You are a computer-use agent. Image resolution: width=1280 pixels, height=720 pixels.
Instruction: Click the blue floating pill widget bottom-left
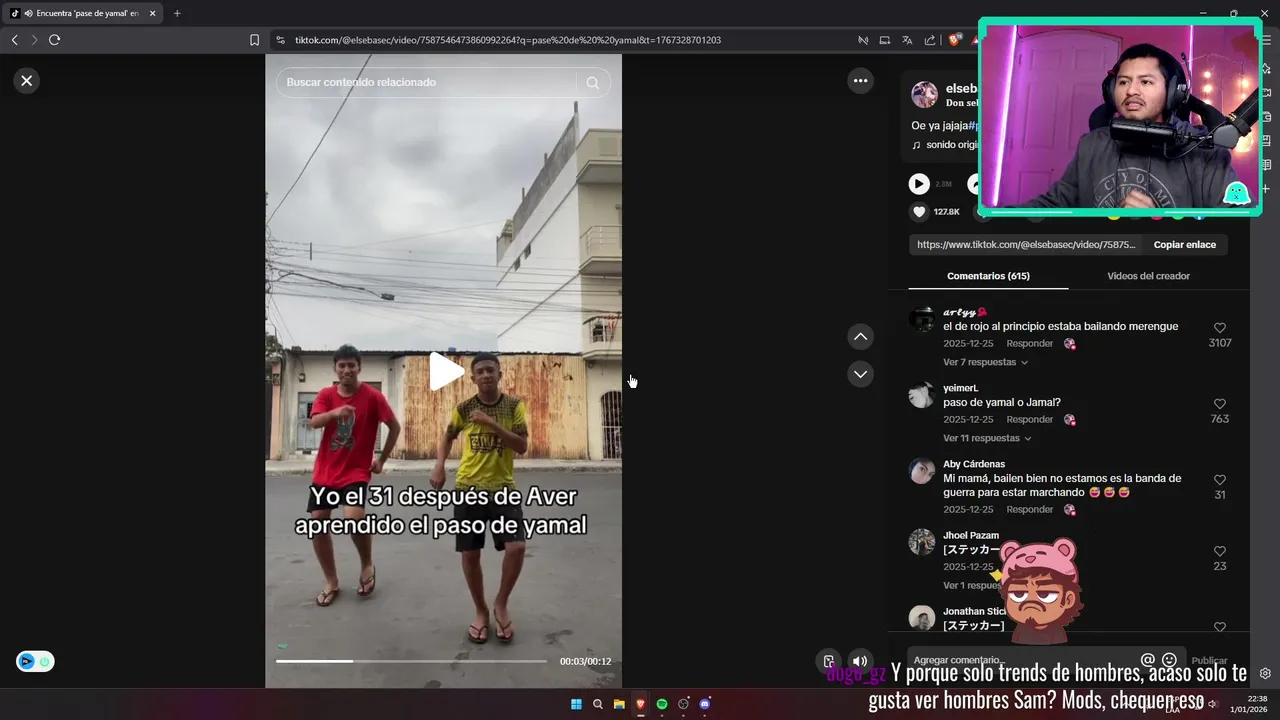pyautogui.click(x=35, y=661)
